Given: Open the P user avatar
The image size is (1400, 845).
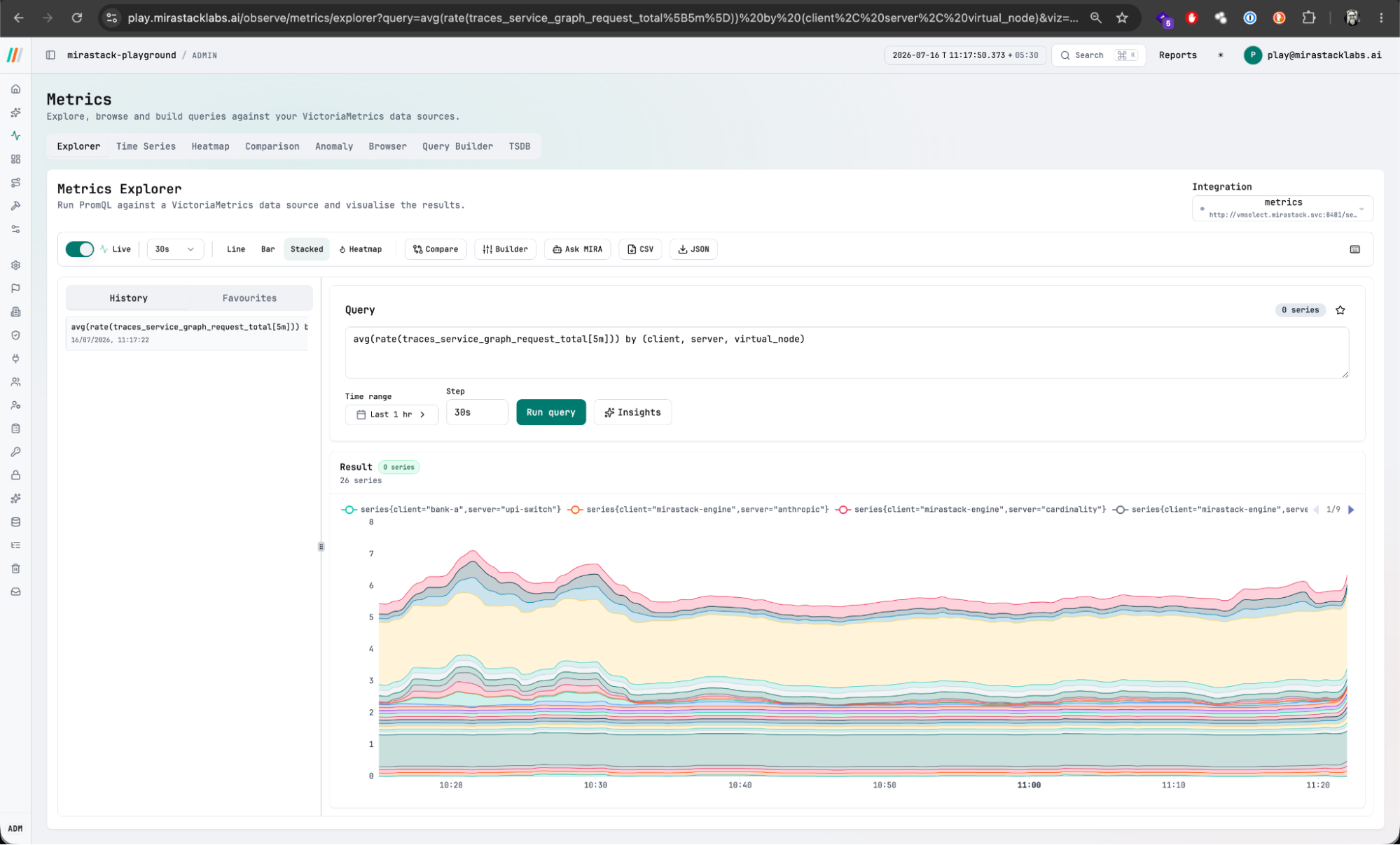Looking at the screenshot, I should (x=1252, y=55).
